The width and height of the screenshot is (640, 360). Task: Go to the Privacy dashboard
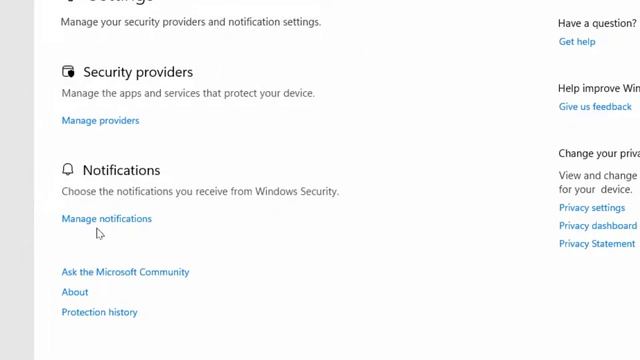(598, 226)
